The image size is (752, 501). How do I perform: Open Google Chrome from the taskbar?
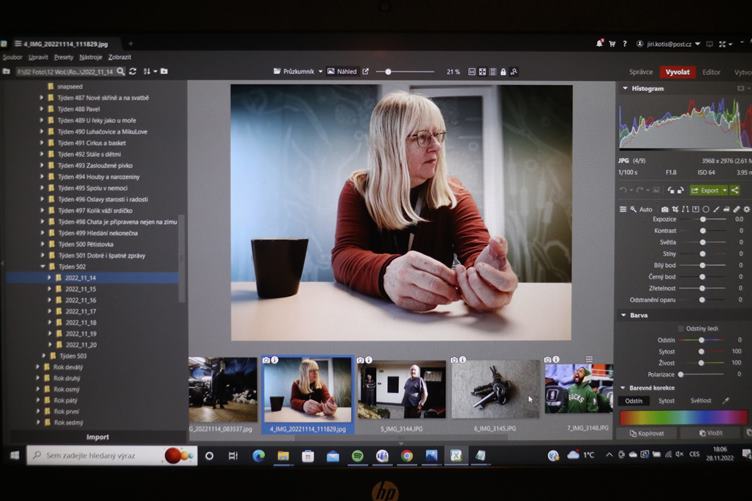pyautogui.click(x=407, y=456)
